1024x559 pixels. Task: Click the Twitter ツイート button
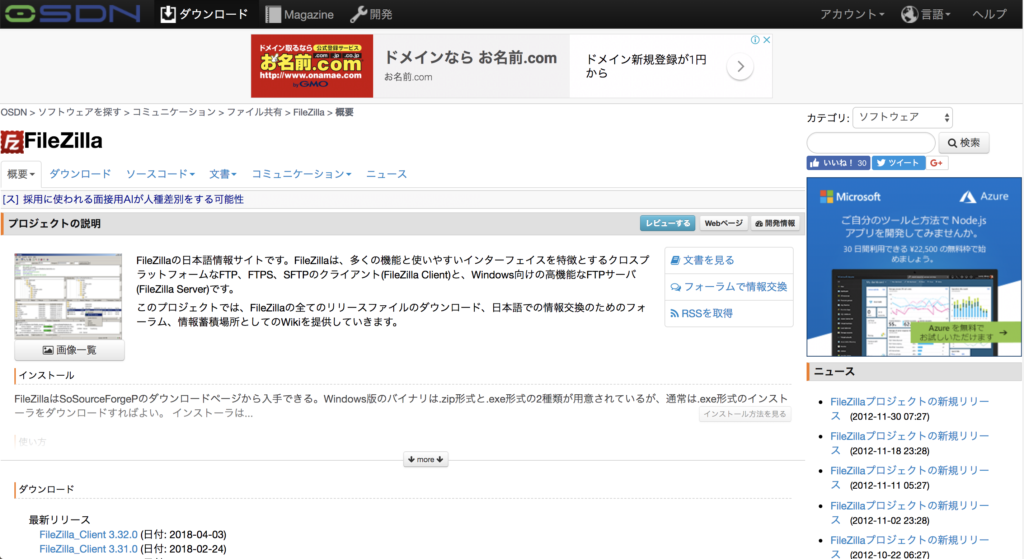coord(899,163)
